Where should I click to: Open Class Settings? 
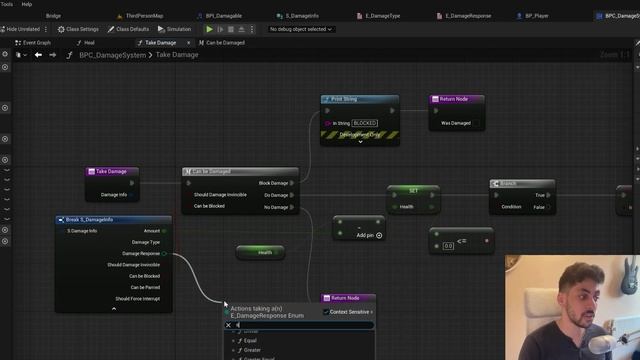(x=78, y=29)
